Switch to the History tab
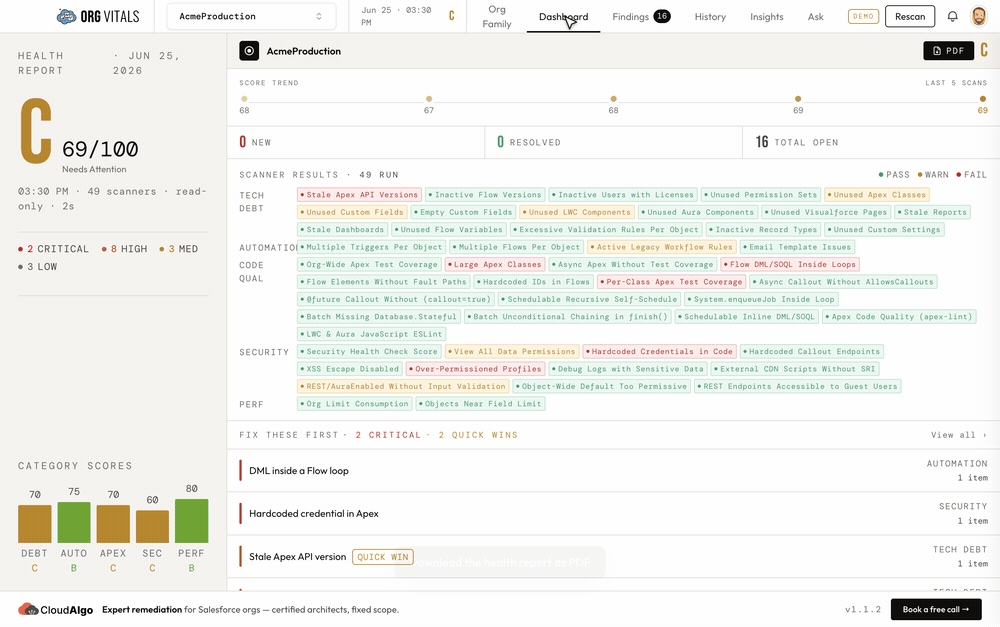 pos(710,17)
